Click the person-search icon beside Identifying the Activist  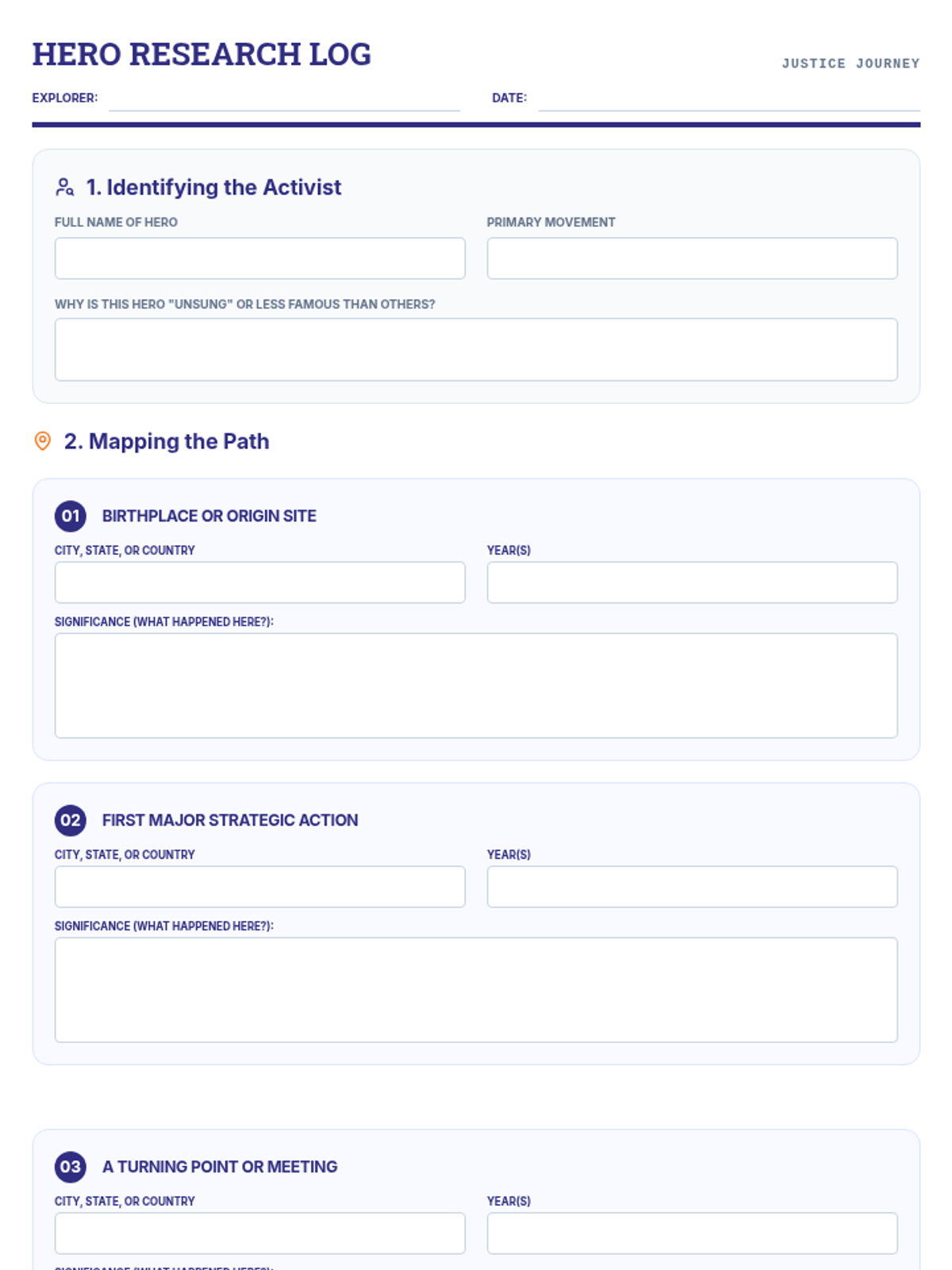(64, 187)
